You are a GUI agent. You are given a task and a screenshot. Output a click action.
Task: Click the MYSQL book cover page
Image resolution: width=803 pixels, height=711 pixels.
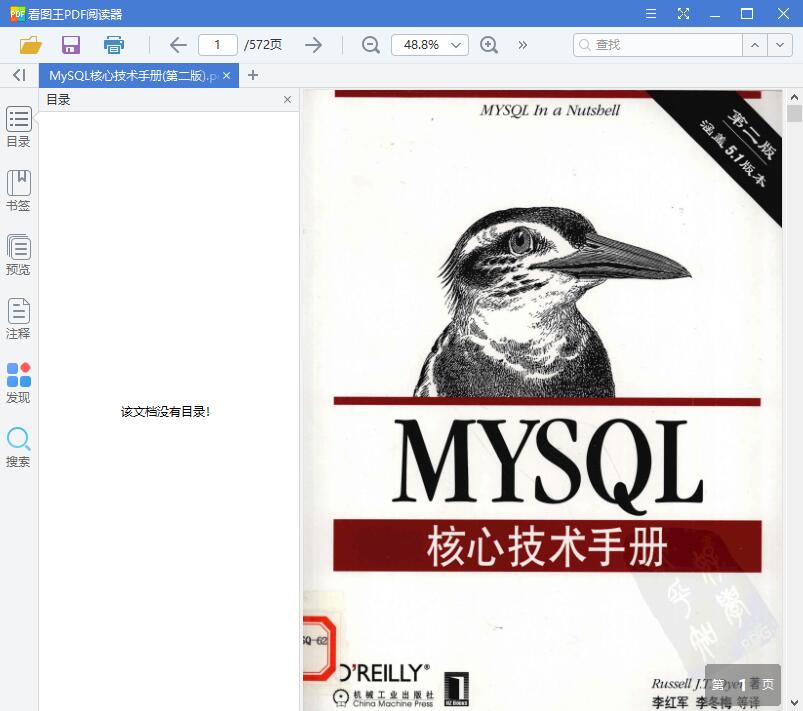click(x=542, y=400)
